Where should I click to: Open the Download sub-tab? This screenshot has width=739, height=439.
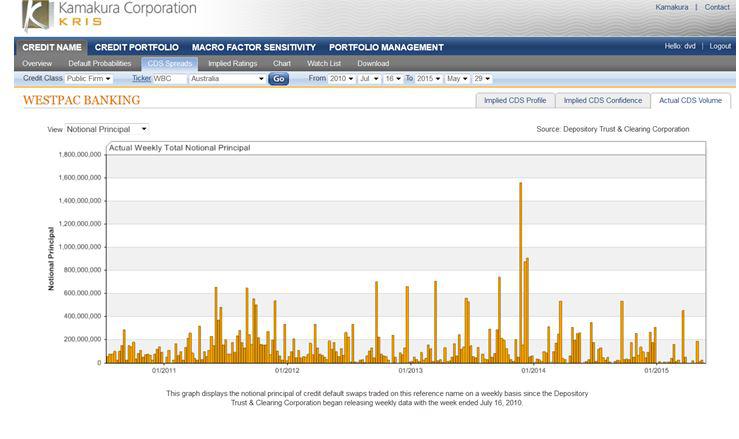(x=373, y=63)
